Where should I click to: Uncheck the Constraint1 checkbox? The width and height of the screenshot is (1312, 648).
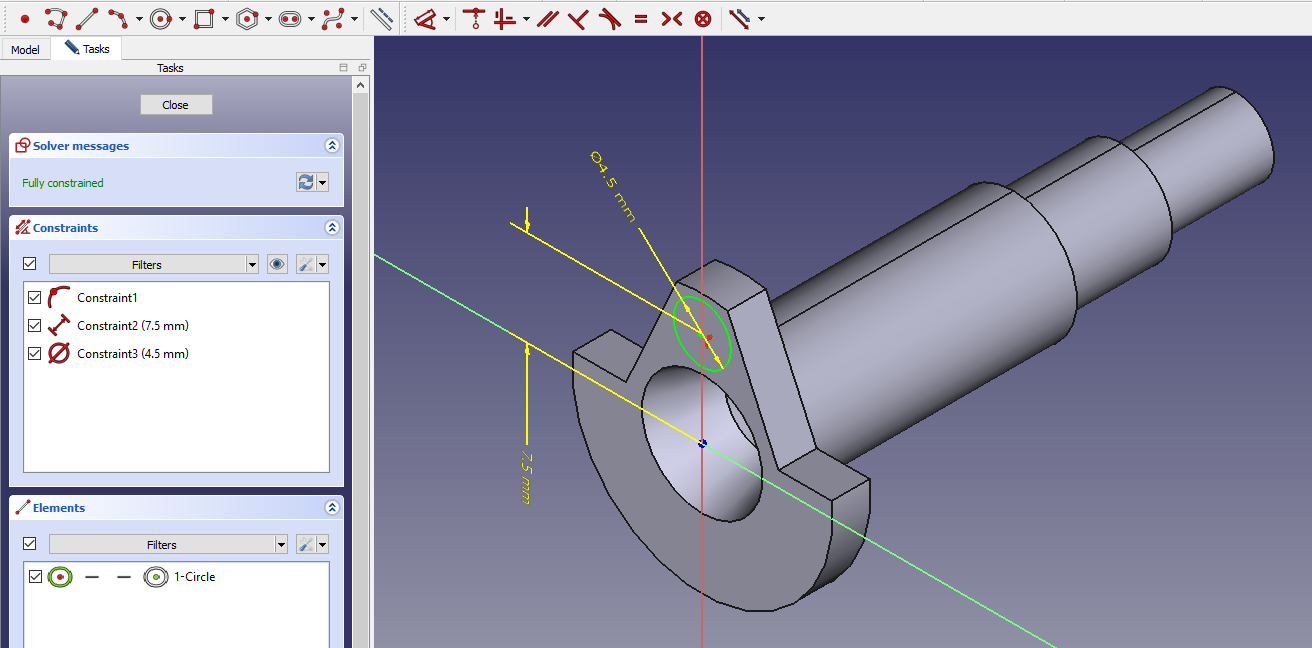tap(35, 297)
